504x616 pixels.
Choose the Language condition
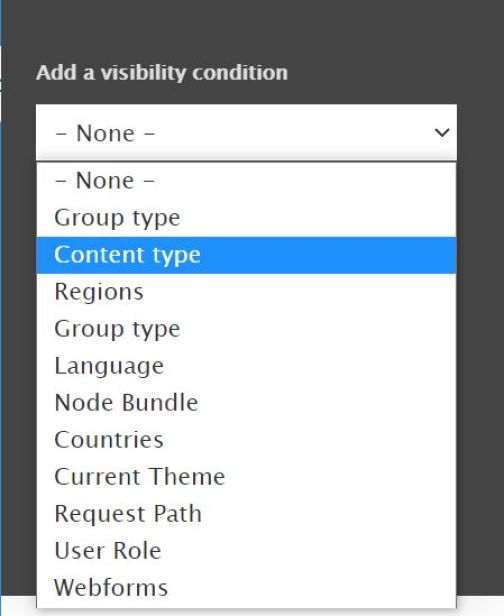tap(246, 366)
